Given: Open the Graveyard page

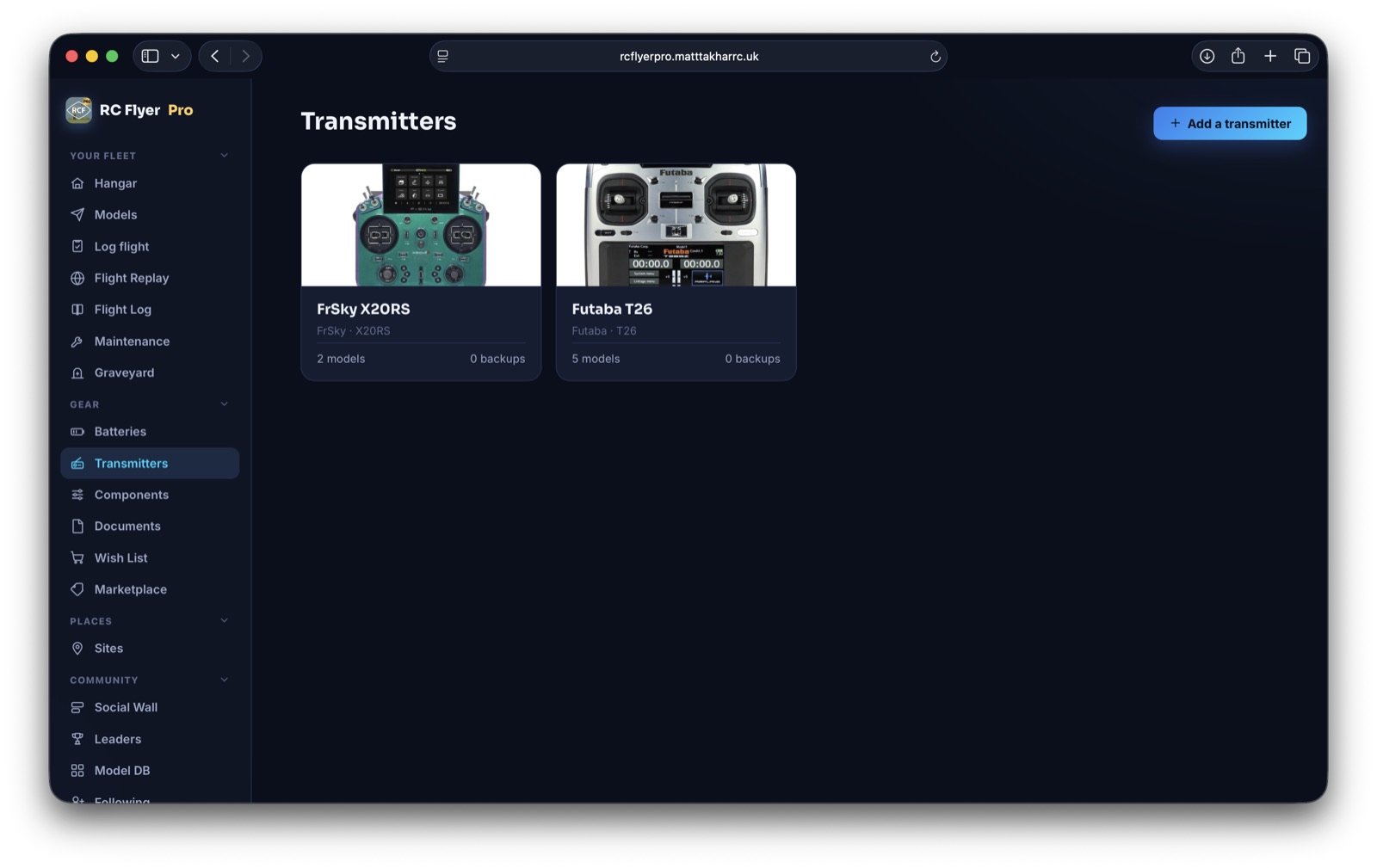Looking at the screenshot, I should coord(150,372).
